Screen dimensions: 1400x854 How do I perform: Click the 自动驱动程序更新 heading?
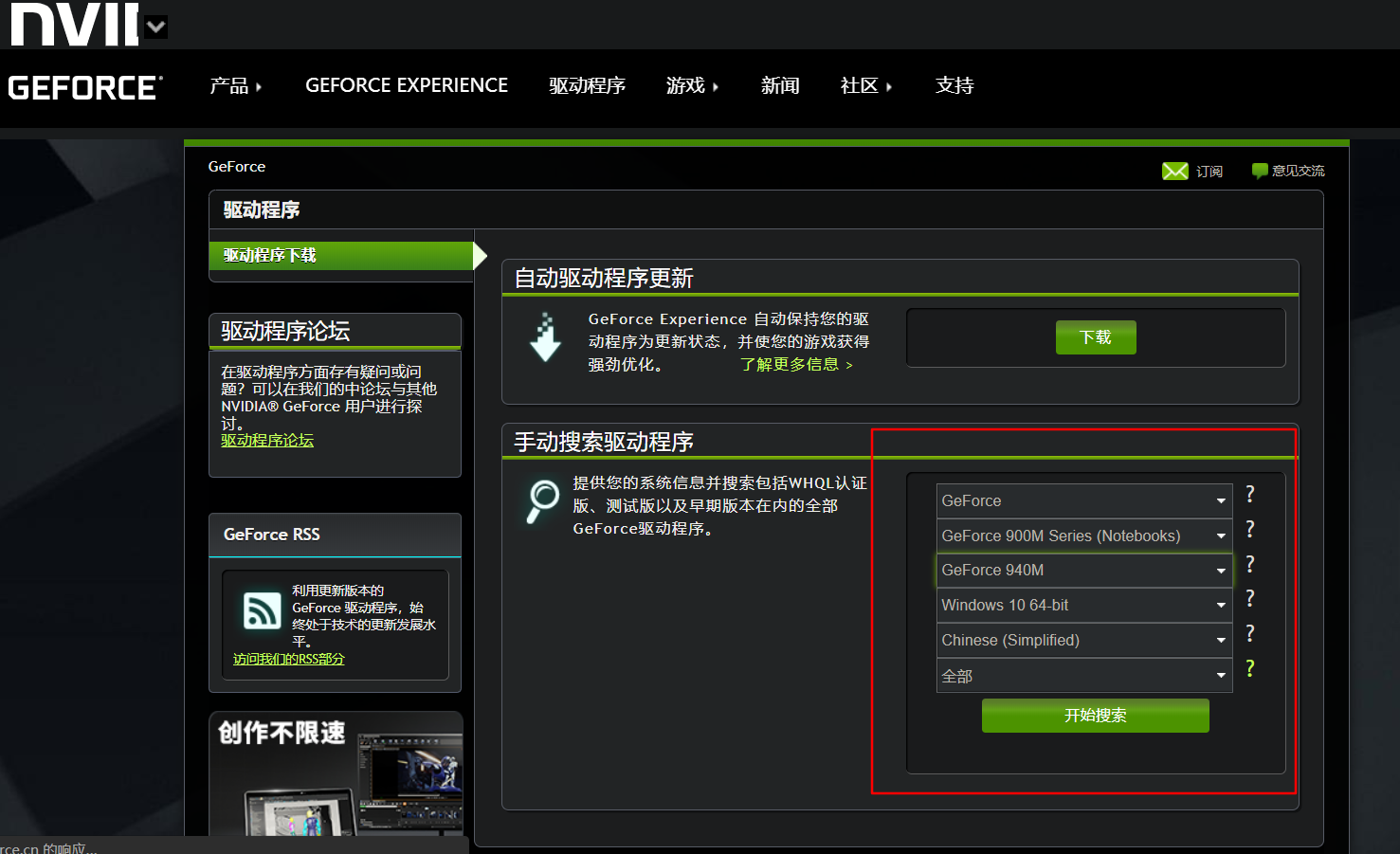[604, 279]
